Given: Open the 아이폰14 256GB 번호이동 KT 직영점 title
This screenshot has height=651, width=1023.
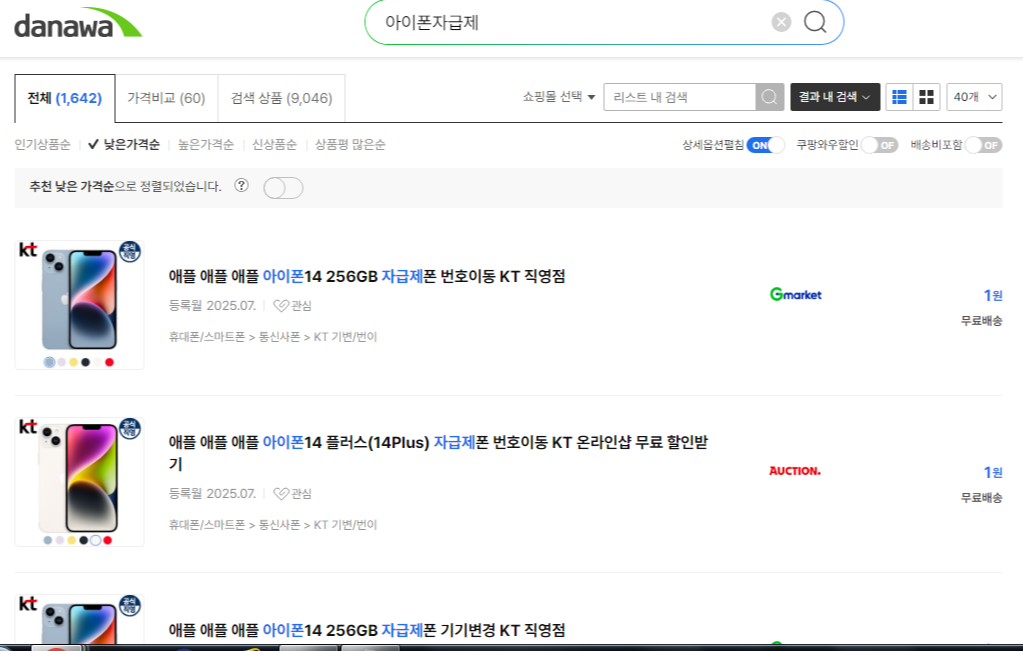Looking at the screenshot, I should [x=367, y=277].
